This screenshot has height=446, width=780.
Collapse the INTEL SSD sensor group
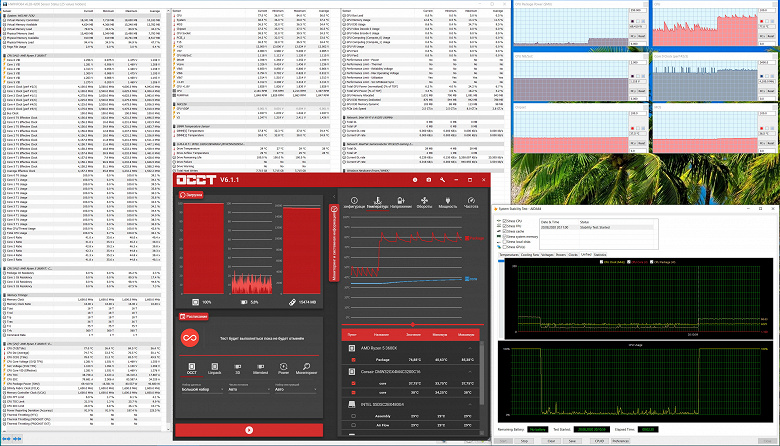pyautogui.click(x=470, y=404)
